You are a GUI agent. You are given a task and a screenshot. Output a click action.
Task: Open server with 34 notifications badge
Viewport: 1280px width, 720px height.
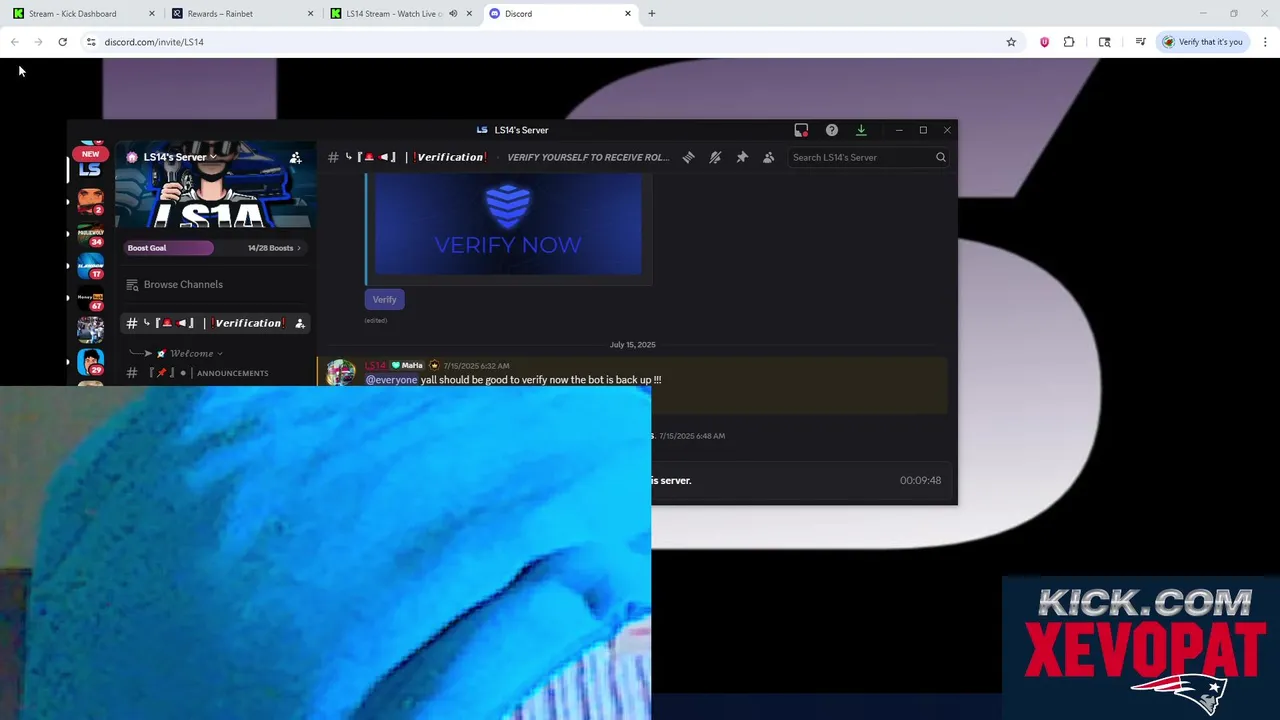(x=90, y=235)
